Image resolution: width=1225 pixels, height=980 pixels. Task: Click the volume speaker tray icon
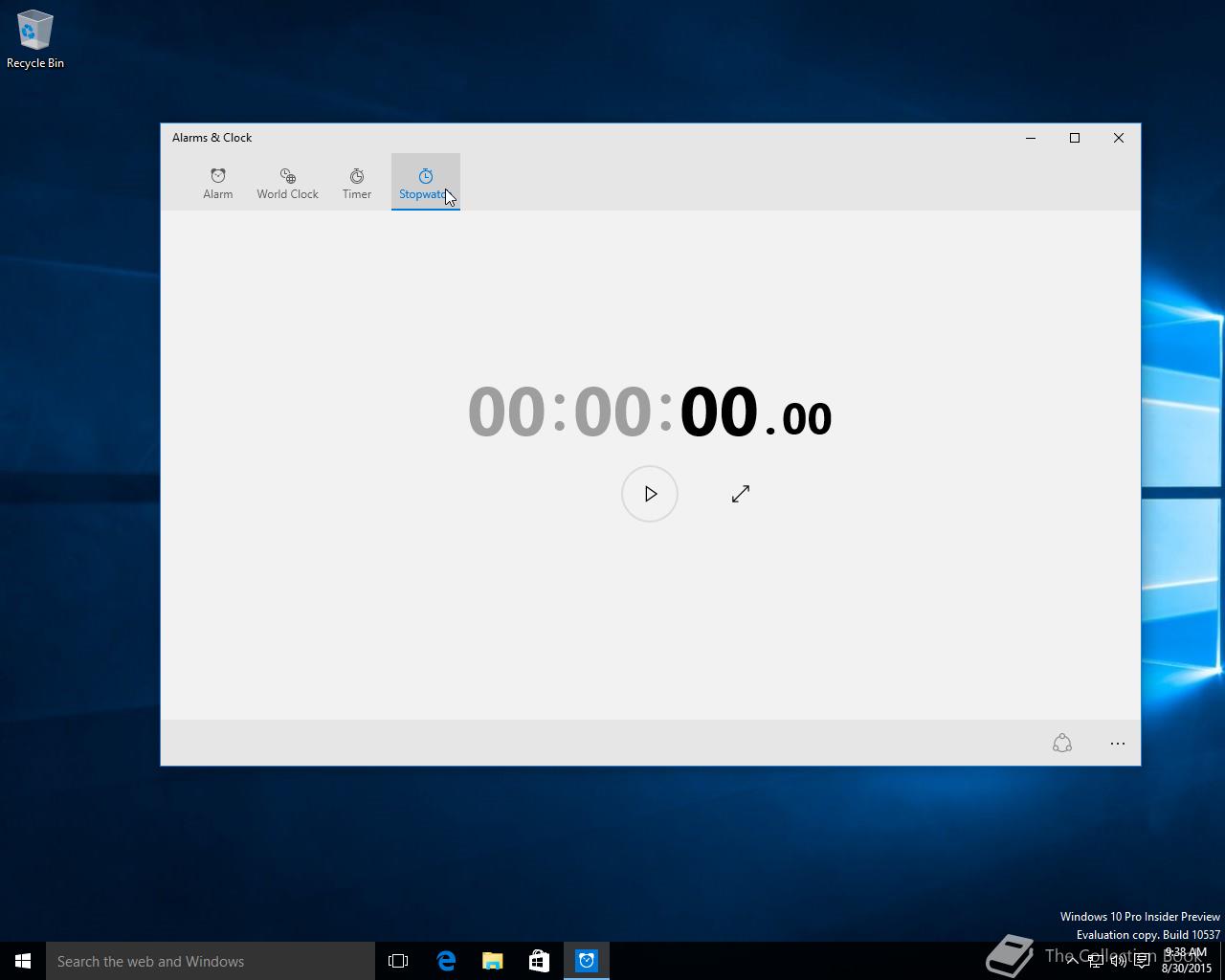1119,961
